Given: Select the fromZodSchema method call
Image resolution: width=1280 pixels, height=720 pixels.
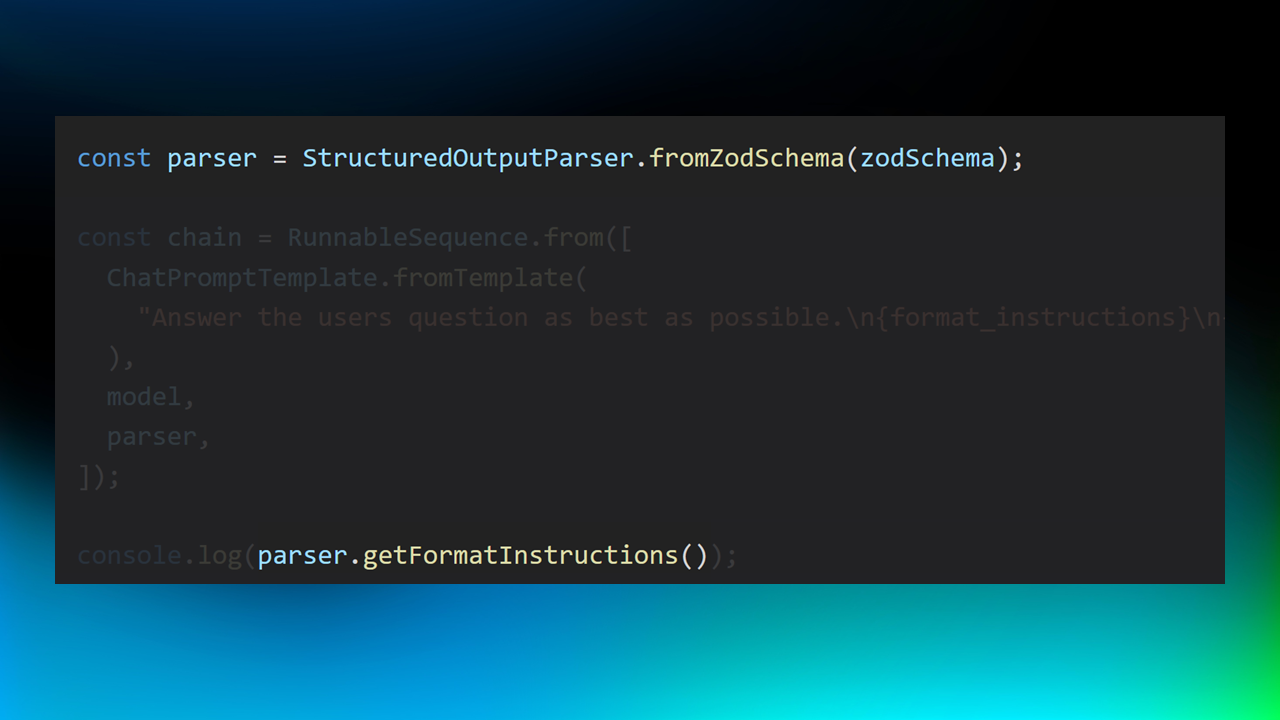Looking at the screenshot, I should click(747, 159).
